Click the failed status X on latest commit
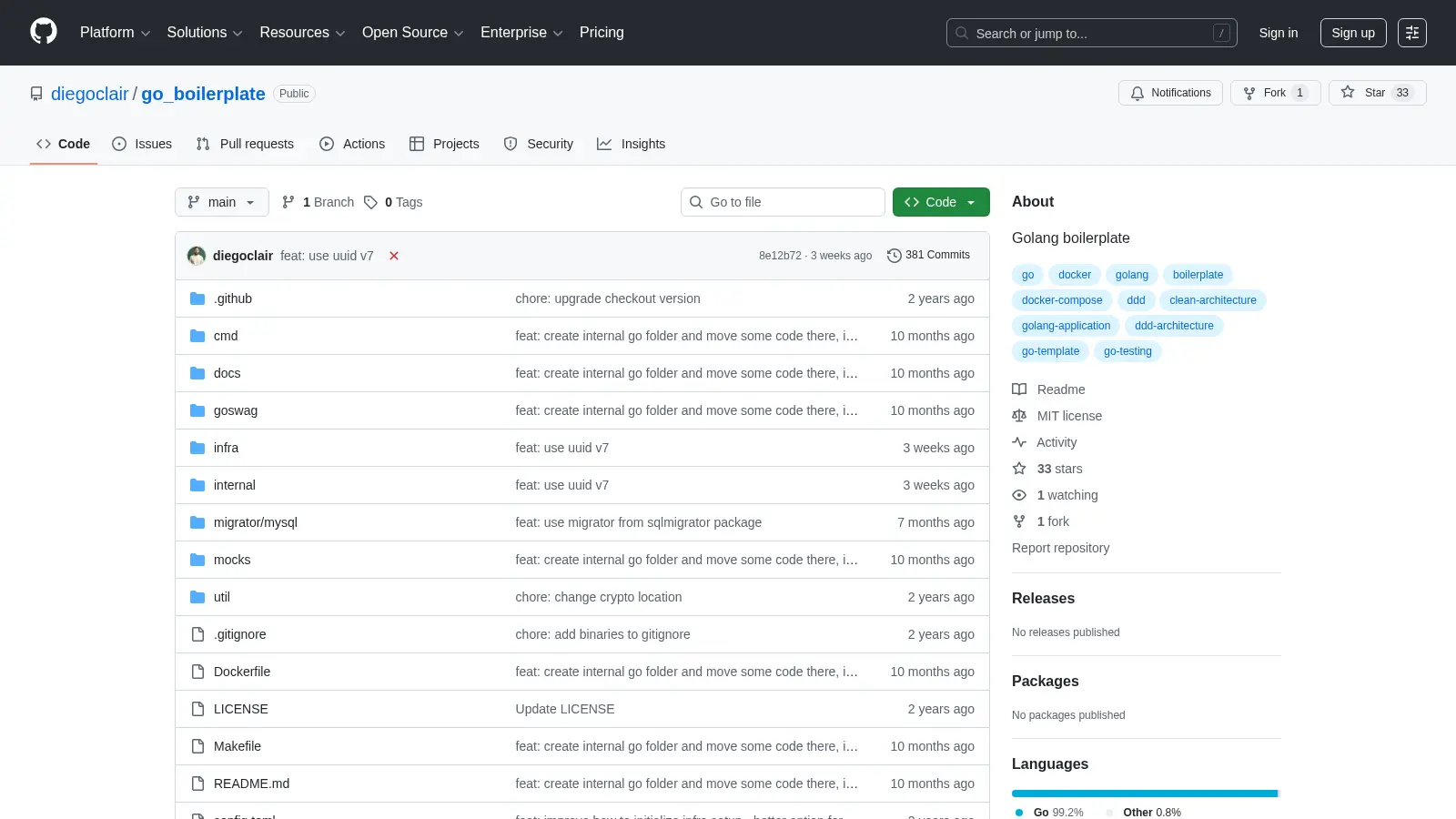 (394, 256)
